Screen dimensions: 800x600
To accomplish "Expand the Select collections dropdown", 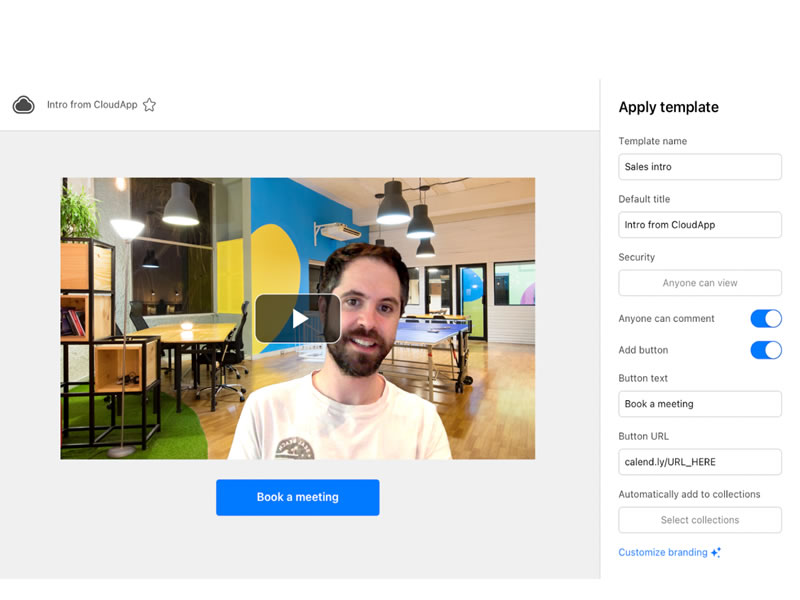I will coord(699,520).
